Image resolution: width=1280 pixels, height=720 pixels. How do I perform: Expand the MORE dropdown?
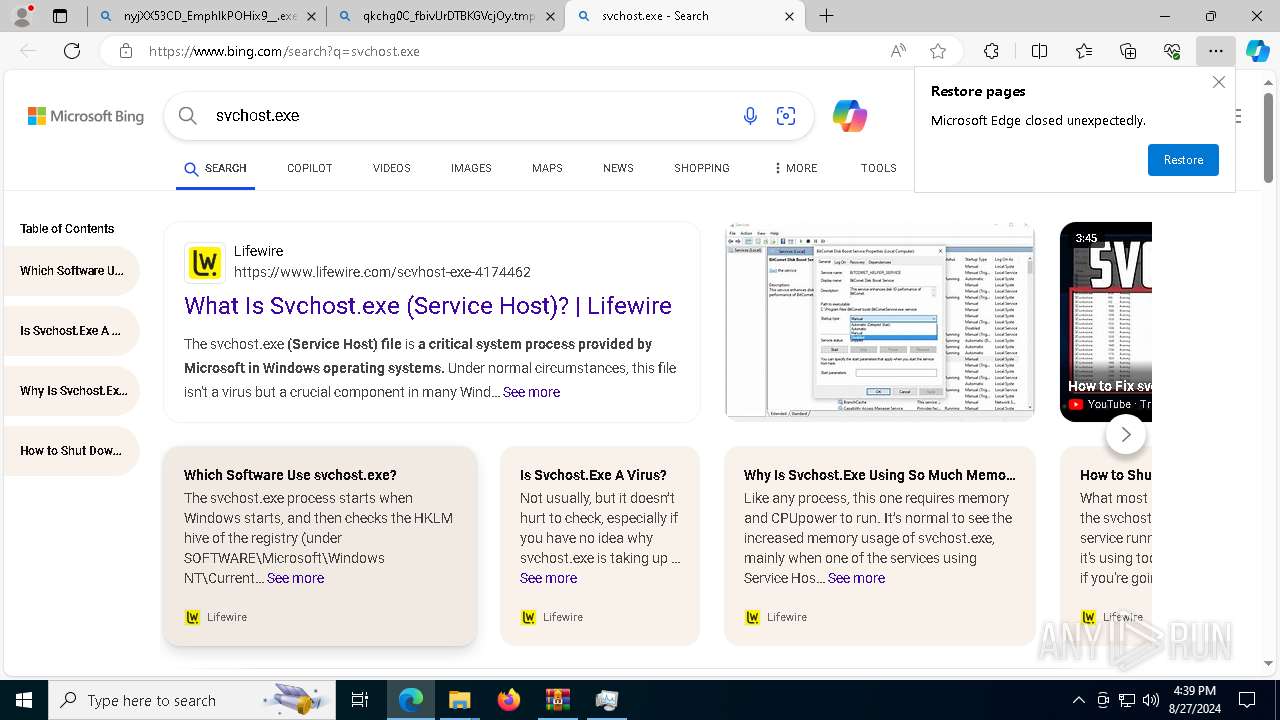pyautogui.click(x=796, y=168)
